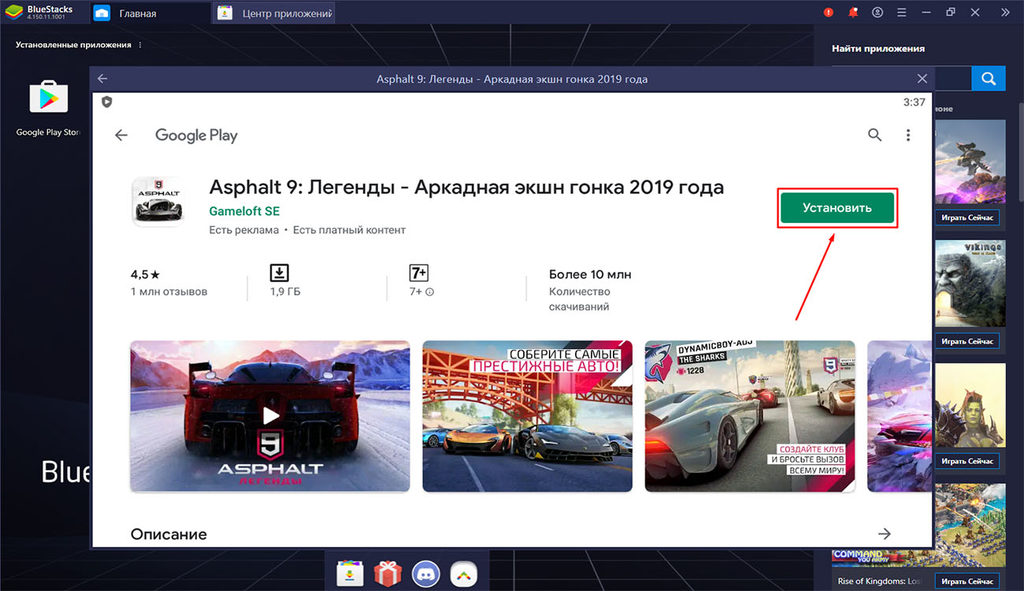The image size is (1024, 591).
Task: Click Есть платный контент label
Action: tap(349, 230)
